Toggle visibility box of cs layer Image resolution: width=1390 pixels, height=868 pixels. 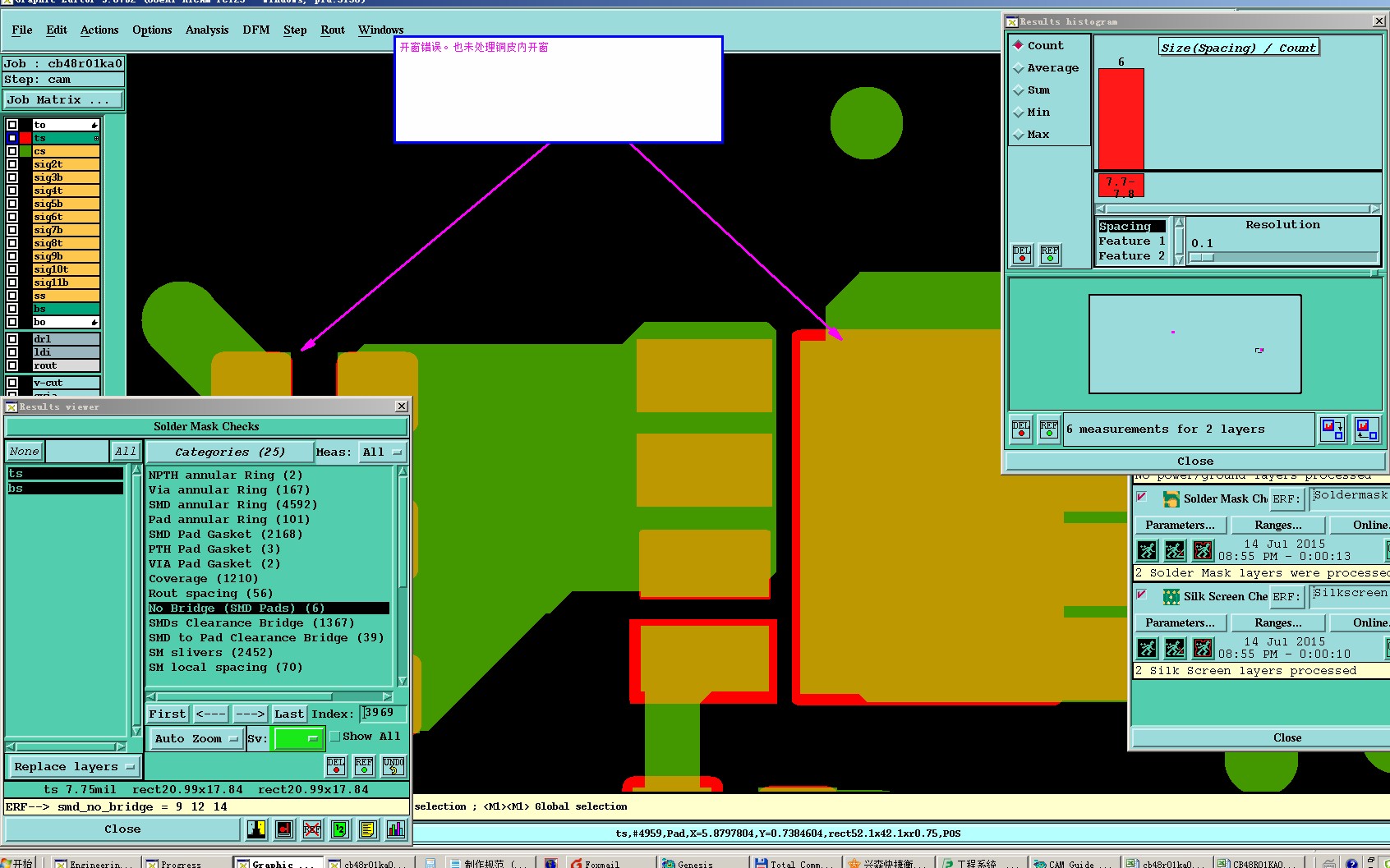pos(12,151)
